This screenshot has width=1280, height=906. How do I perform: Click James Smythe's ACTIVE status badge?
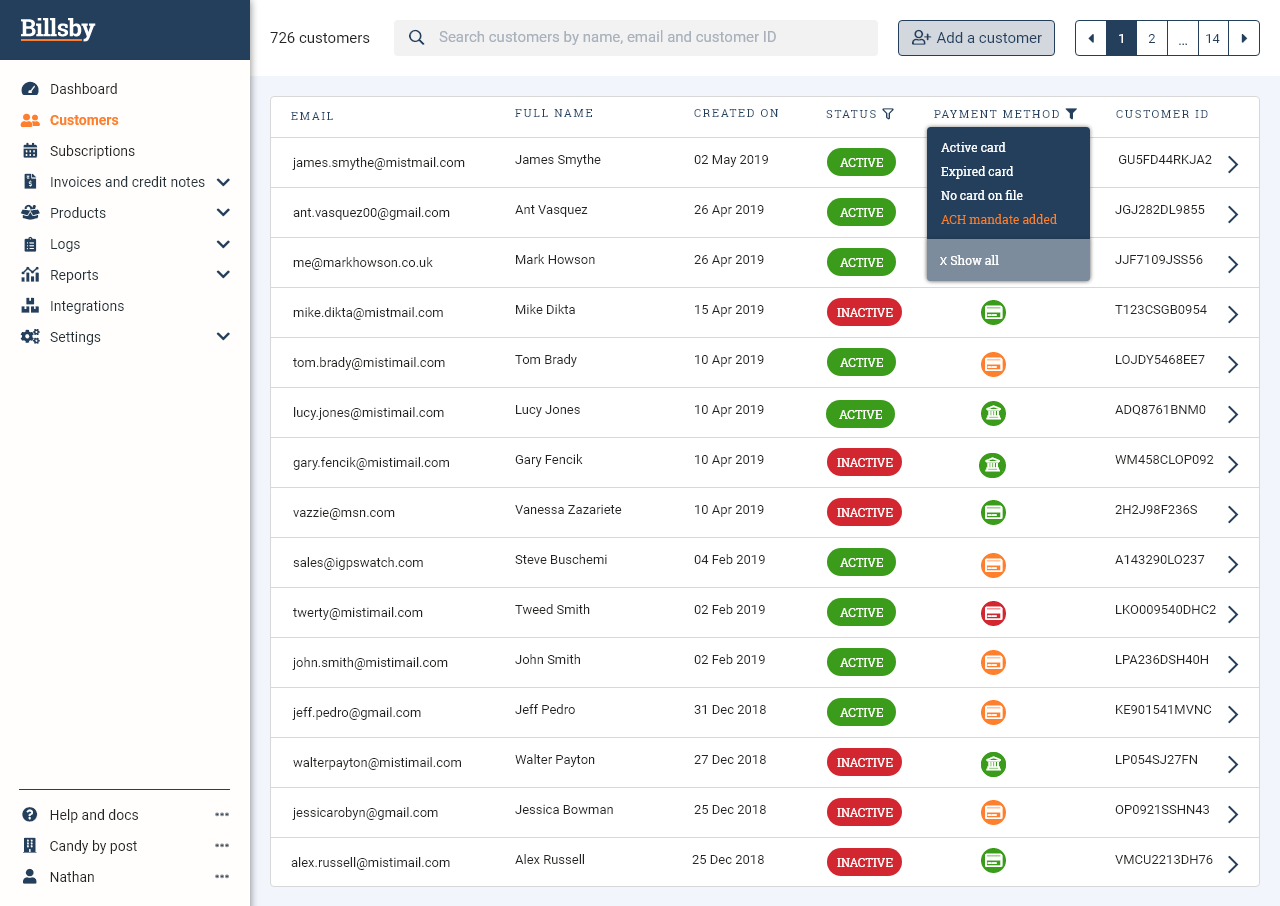click(x=861, y=162)
